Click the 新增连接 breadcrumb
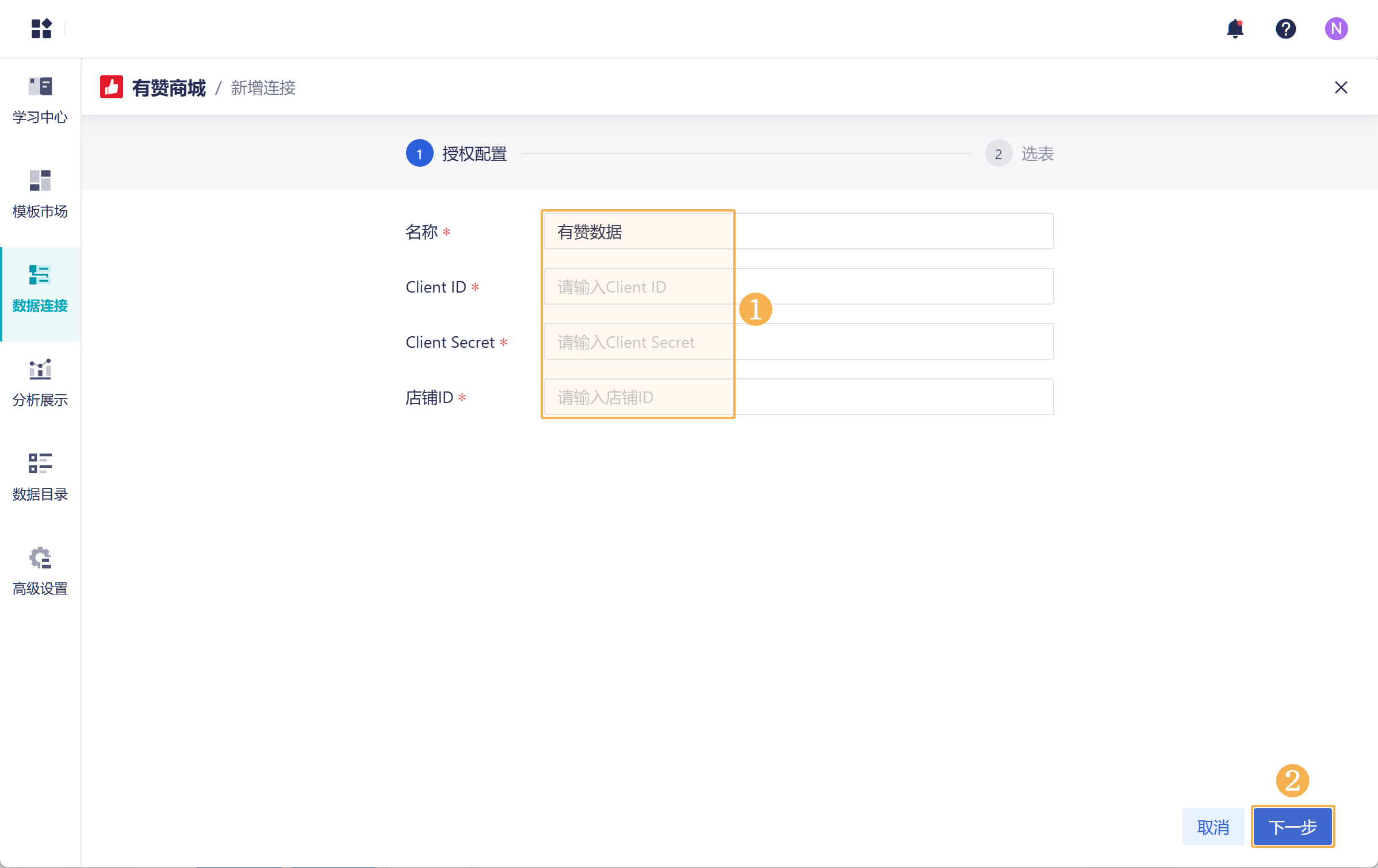This screenshot has width=1378, height=868. (263, 88)
